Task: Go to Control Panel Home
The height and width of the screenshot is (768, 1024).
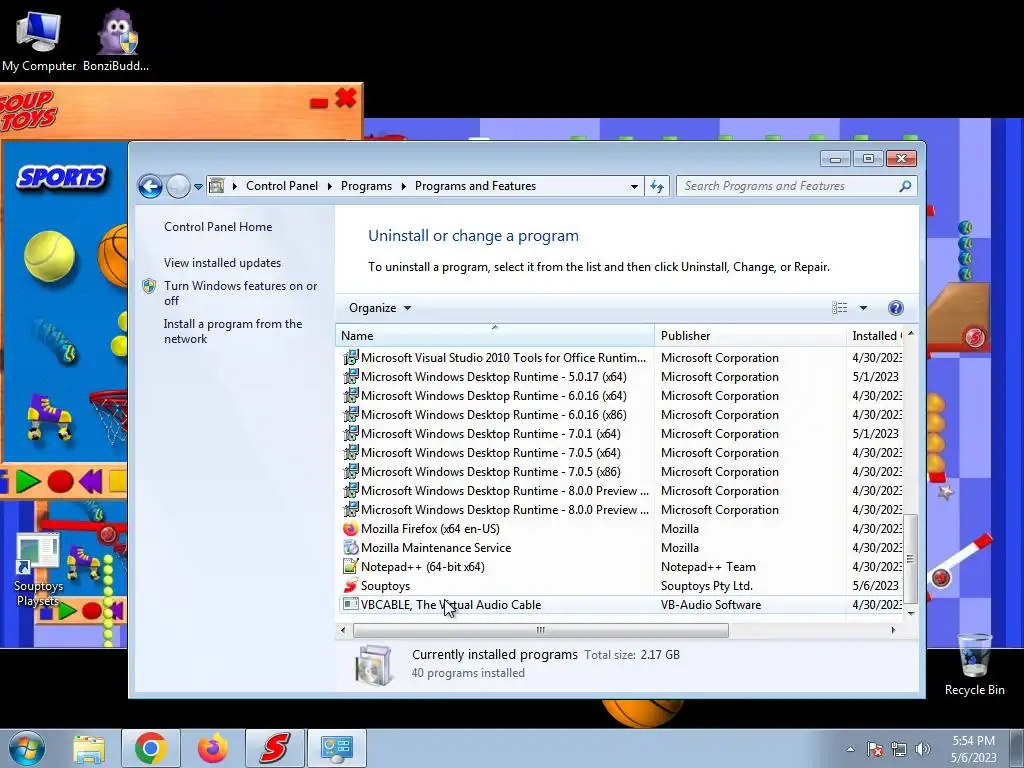Action: pyautogui.click(x=218, y=227)
